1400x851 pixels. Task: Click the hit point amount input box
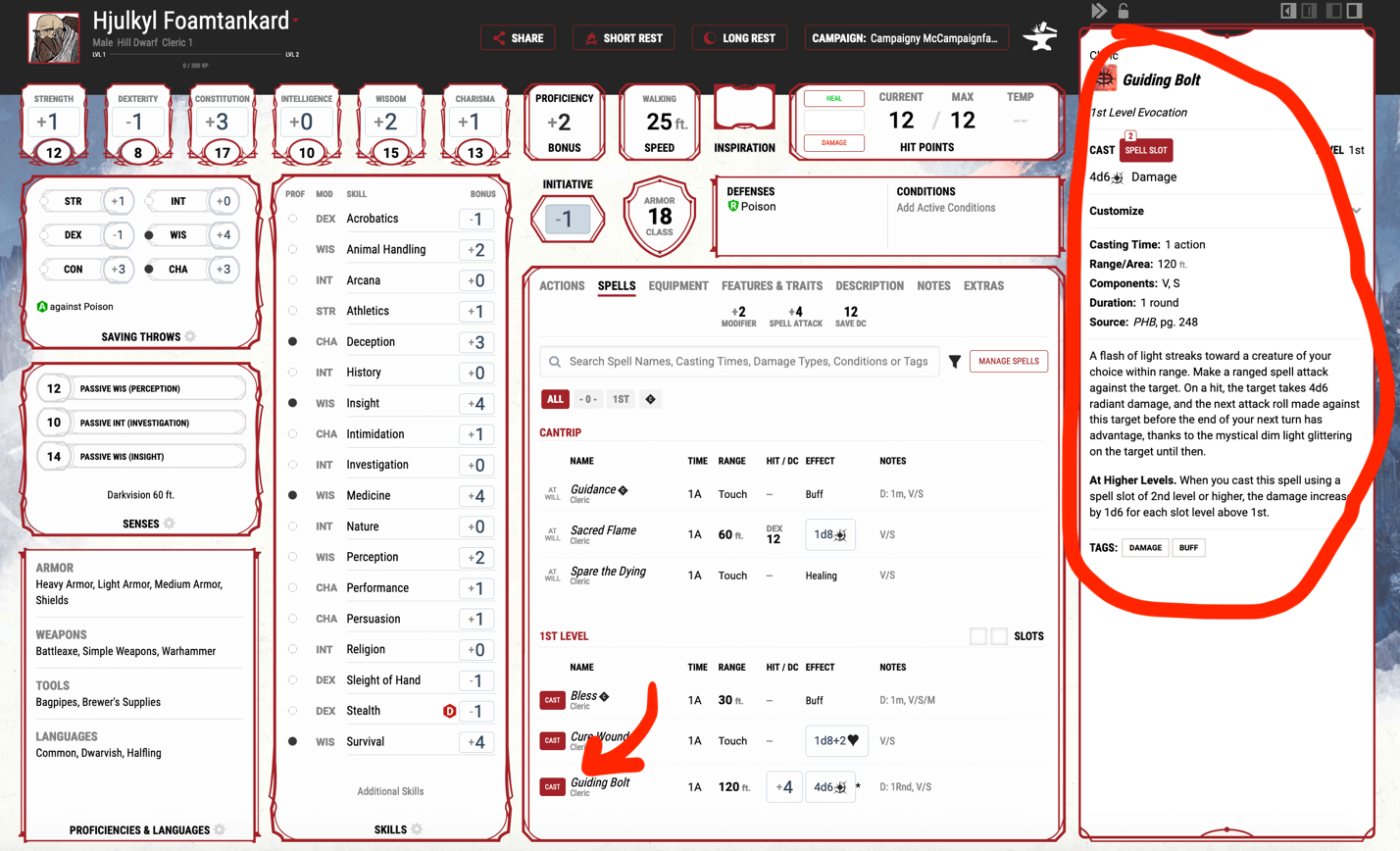[x=833, y=121]
